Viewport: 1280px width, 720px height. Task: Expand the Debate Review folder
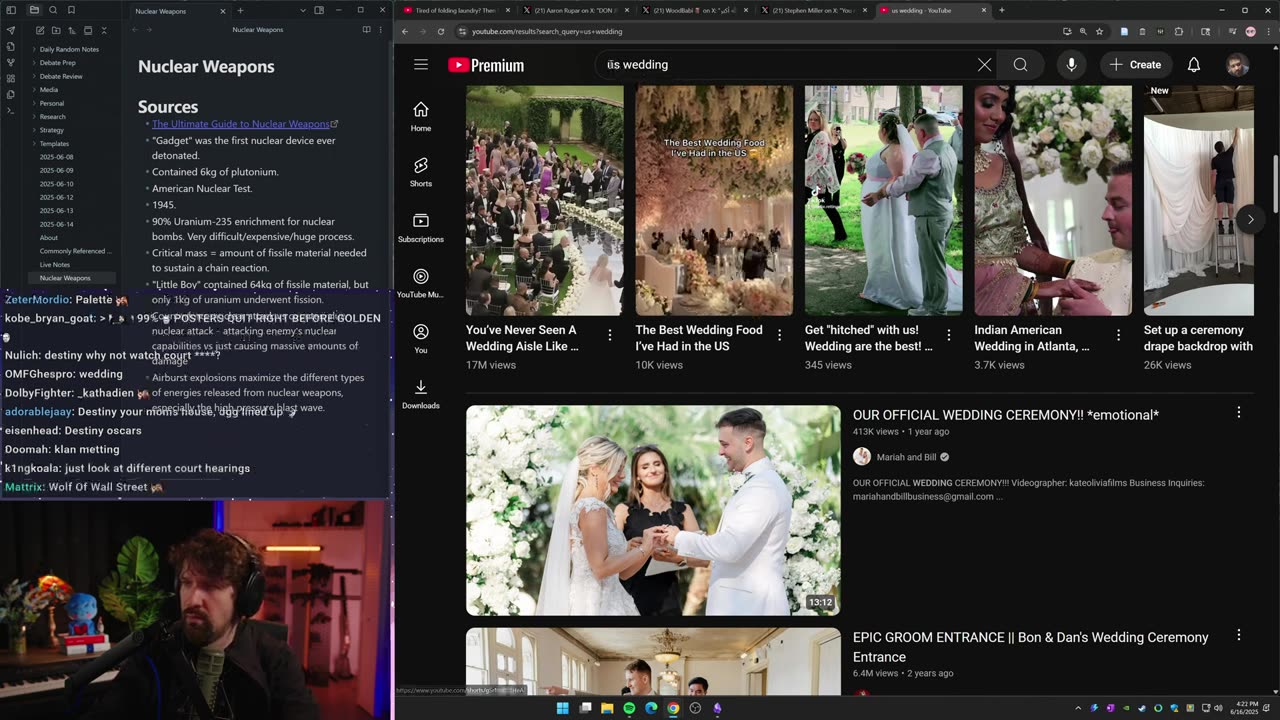[x=61, y=76]
